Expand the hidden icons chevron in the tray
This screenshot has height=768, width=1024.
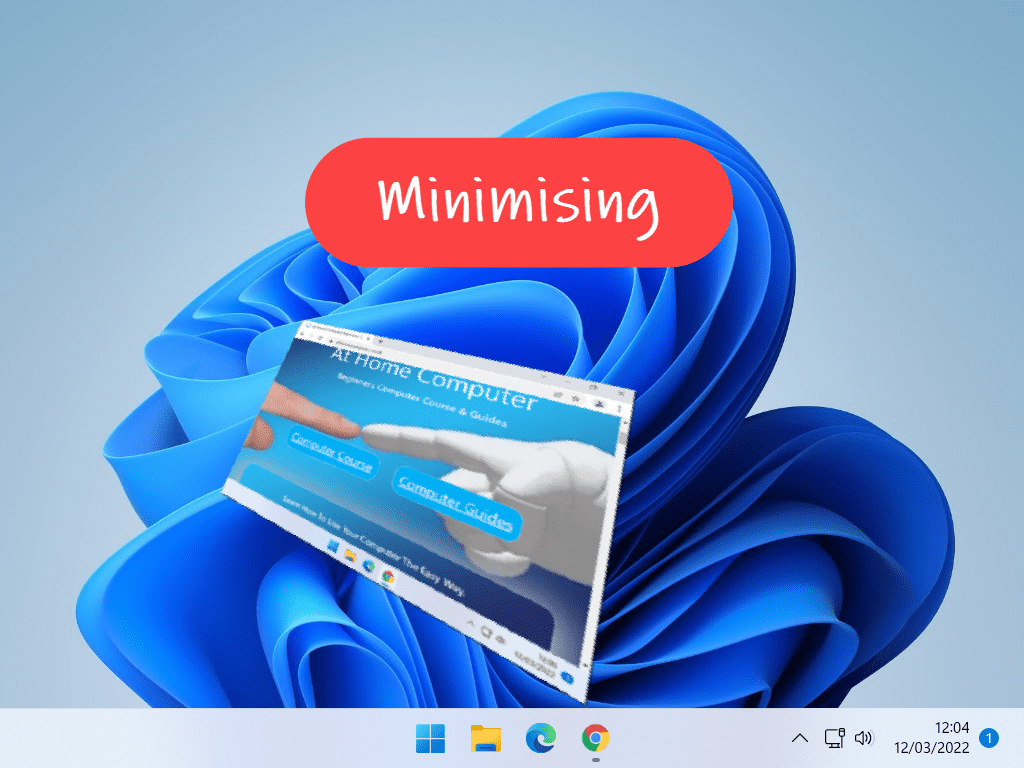[x=799, y=738]
